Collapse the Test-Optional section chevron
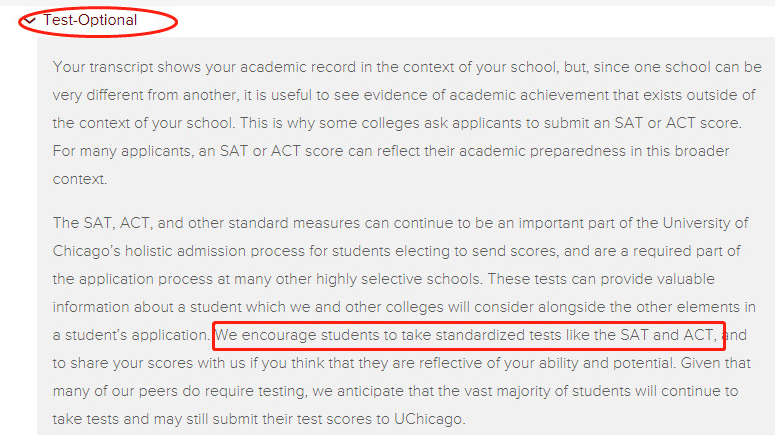The height and width of the screenshot is (435, 775). (x=30, y=21)
